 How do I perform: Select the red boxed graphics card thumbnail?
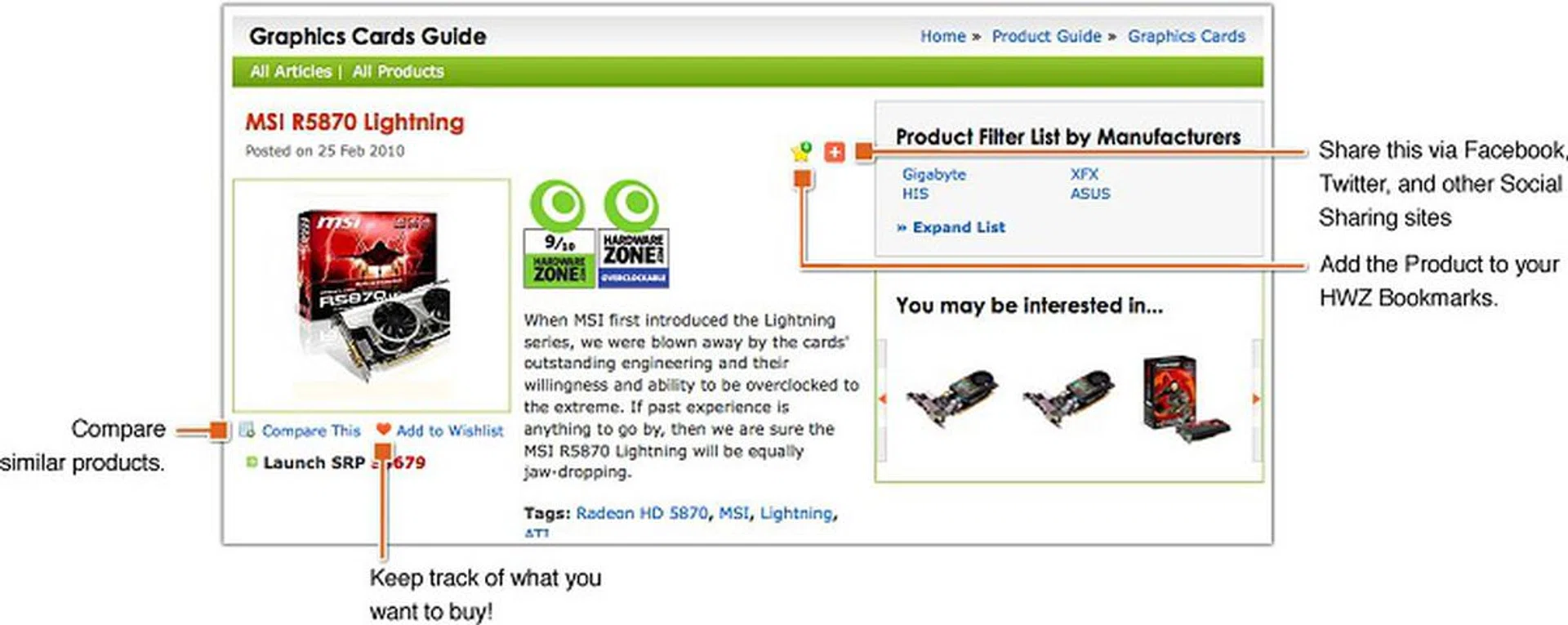click(1183, 398)
